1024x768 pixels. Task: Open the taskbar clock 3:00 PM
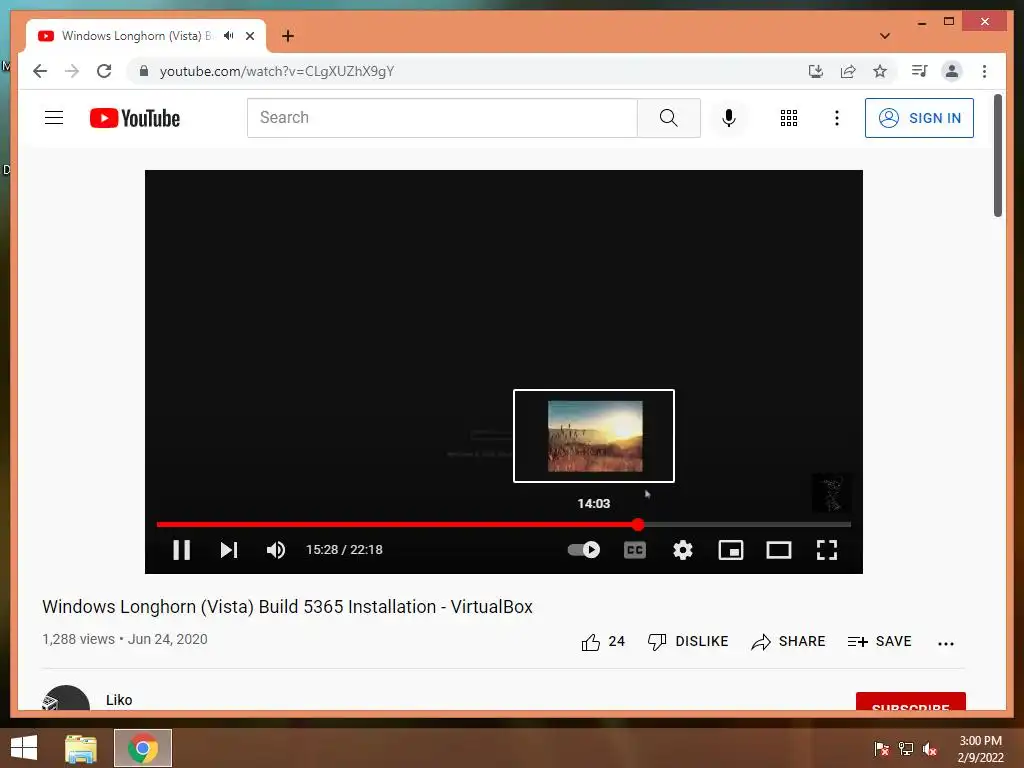tap(980, 749)
